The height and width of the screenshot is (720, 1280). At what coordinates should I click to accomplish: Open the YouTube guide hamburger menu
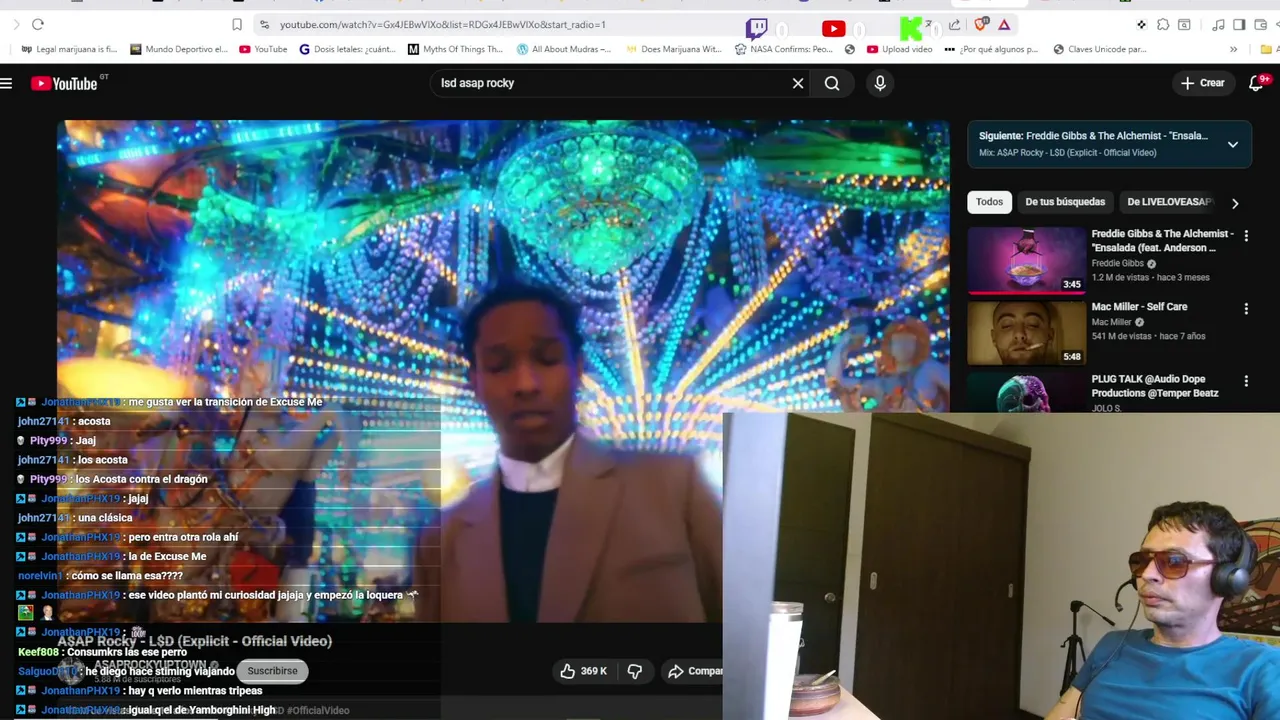pos(7,84)
